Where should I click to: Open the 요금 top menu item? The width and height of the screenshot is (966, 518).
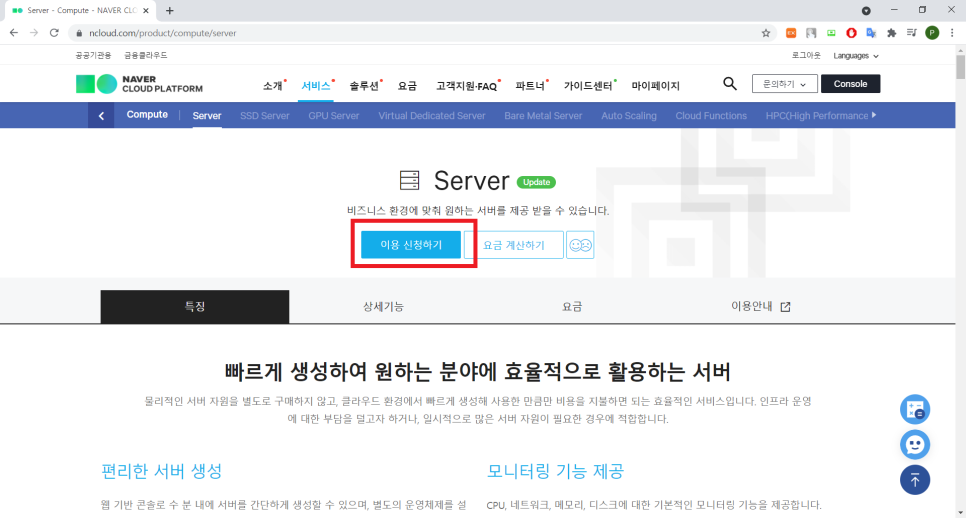tap(407, 86)
